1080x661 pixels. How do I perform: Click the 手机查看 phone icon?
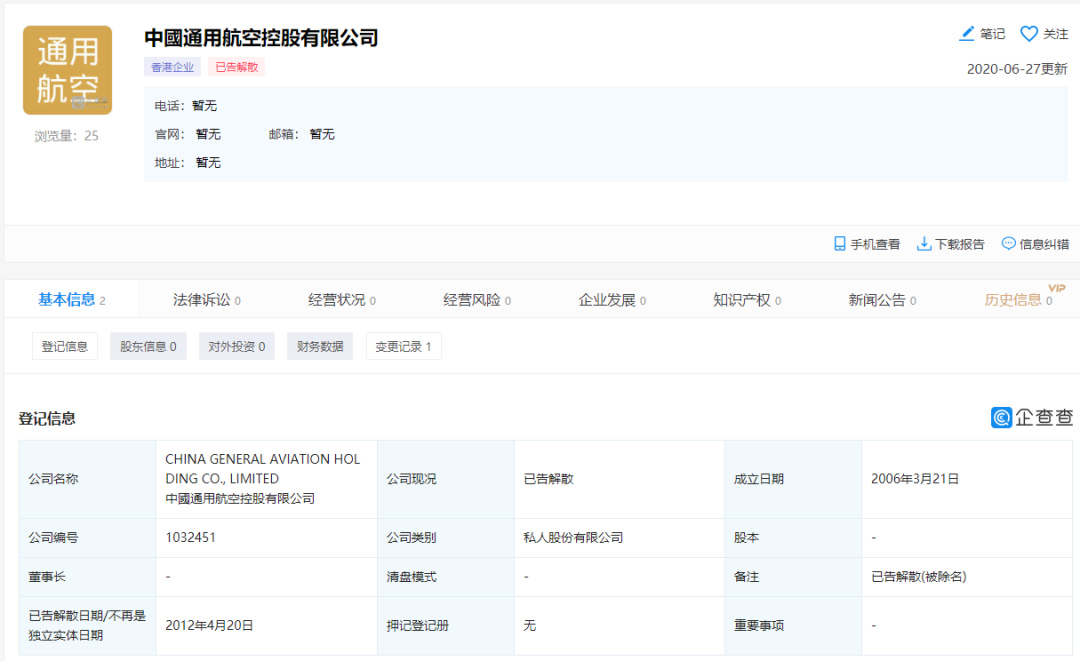coord(839,244)
